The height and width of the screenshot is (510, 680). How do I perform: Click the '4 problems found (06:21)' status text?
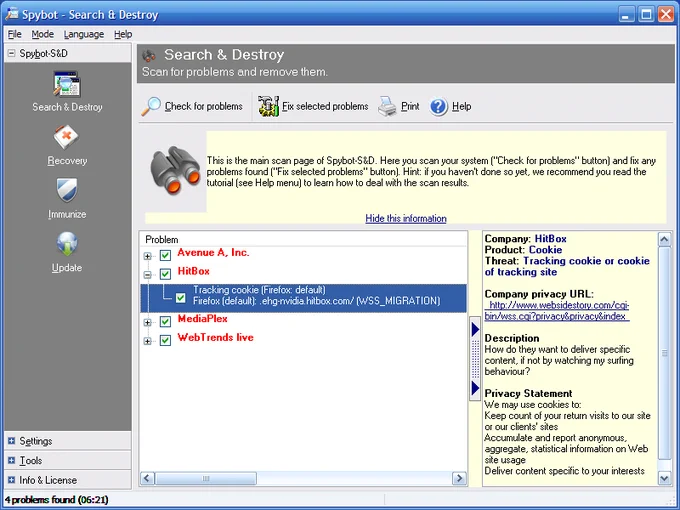[x=56, y=500]
